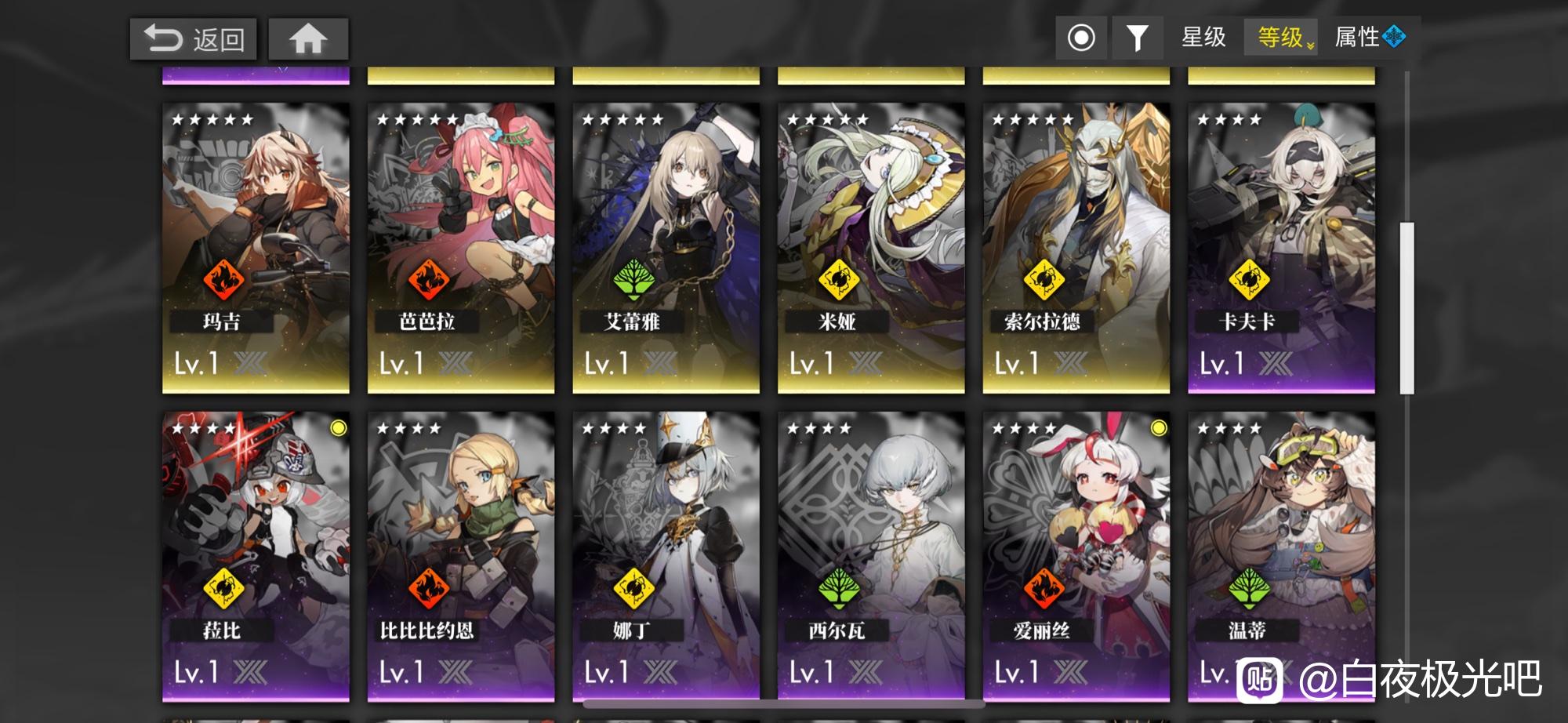Toggle the circular display mode button
This screenshot has width=1568, height=723.
click(1081, 37)
